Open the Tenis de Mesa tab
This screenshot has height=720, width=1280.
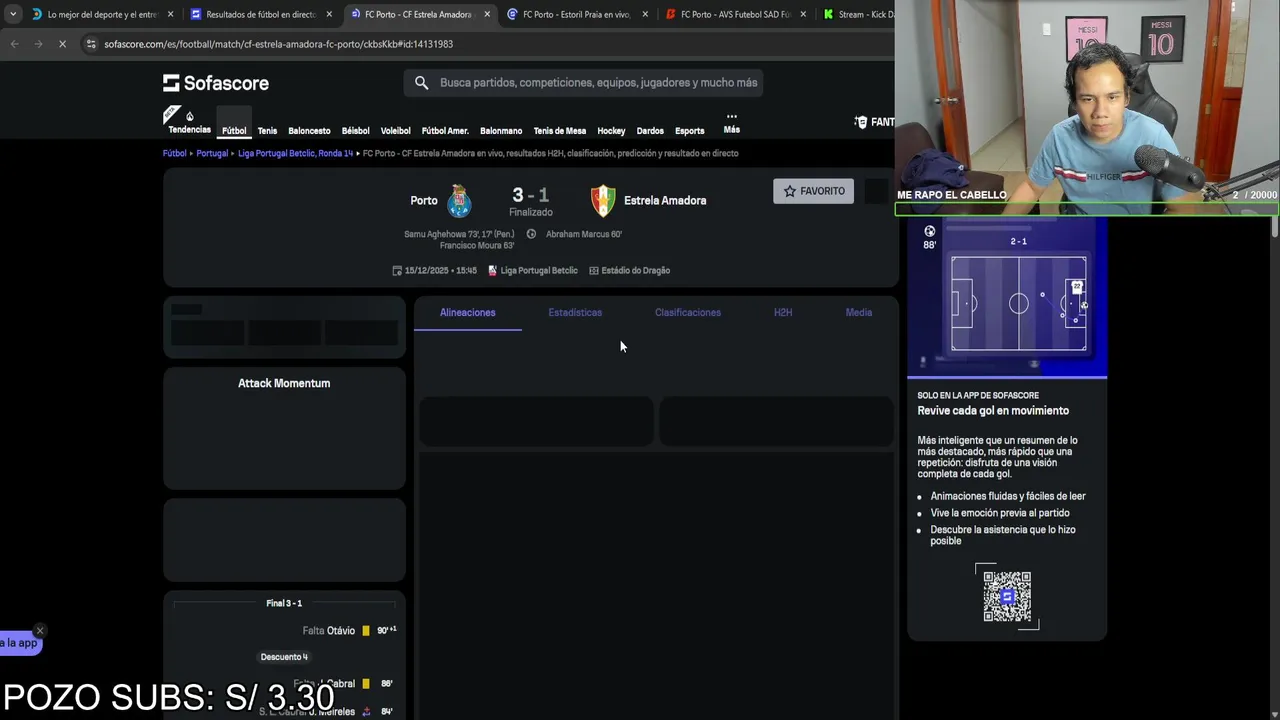pos(560,131)
